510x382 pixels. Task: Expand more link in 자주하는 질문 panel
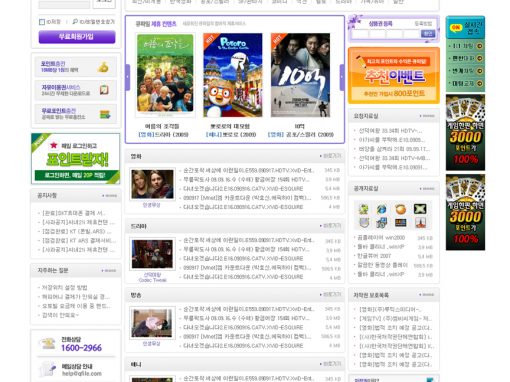click(x=109, y=271)
